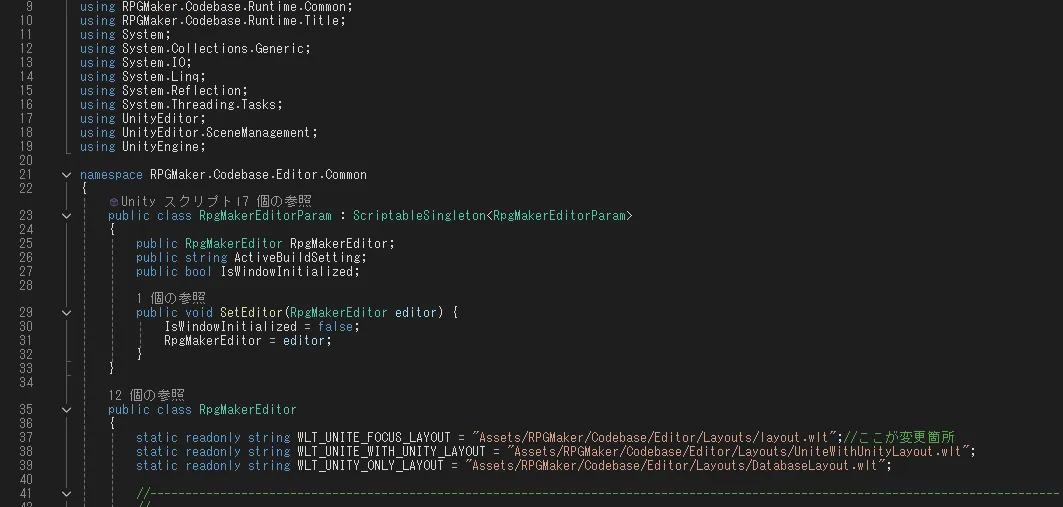Viewport: 1063px width, 507px height.
Task: Collapse the RpgMakerEditor class block
Action: tap(66, 410)
